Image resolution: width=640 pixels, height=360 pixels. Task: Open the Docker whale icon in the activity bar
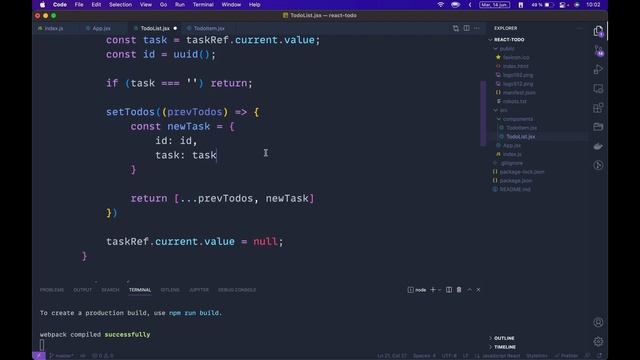point(598,146)
